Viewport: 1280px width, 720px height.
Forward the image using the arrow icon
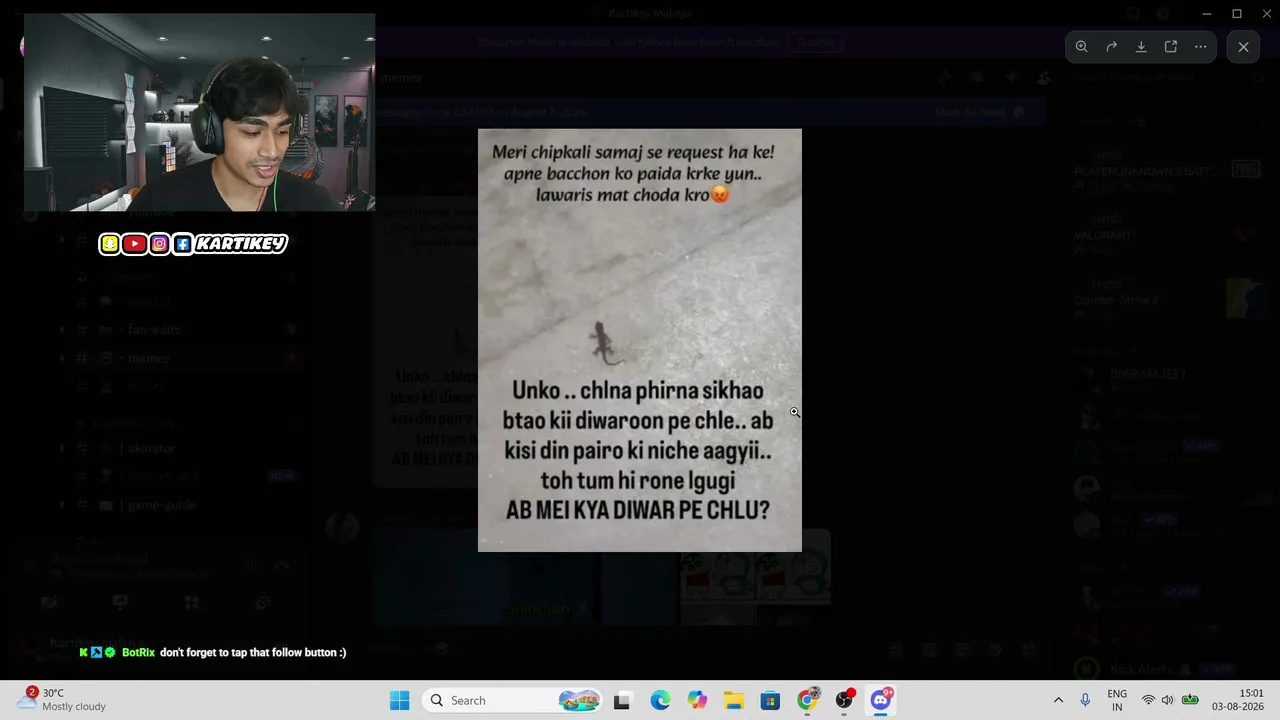pos(1111,47)
